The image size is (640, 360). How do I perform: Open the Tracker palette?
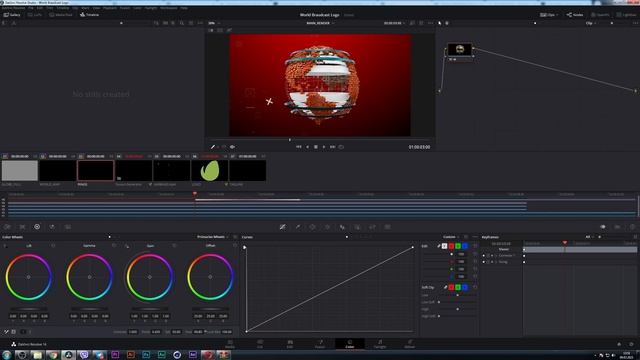tap(327, 227)
